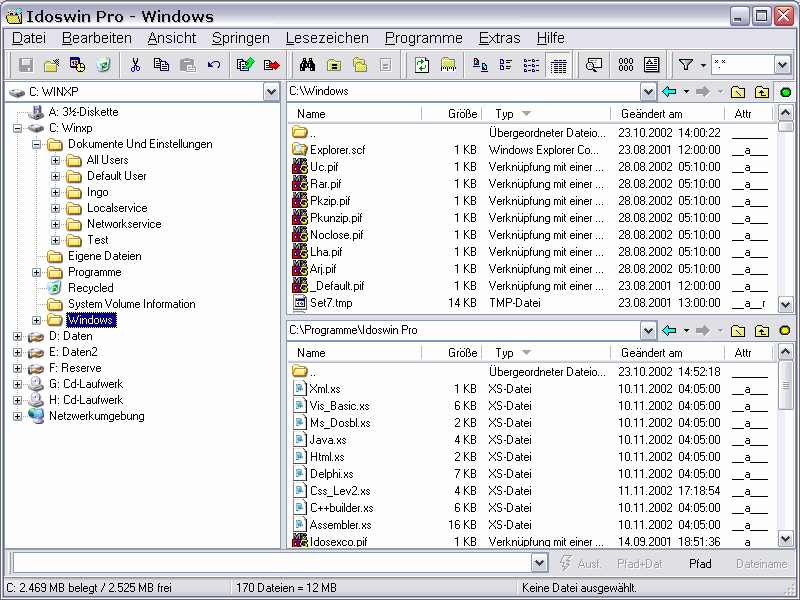This screenshot has width=800, height=600.
Task: Toggle the Details view mode button
Action: coord(558,65)
